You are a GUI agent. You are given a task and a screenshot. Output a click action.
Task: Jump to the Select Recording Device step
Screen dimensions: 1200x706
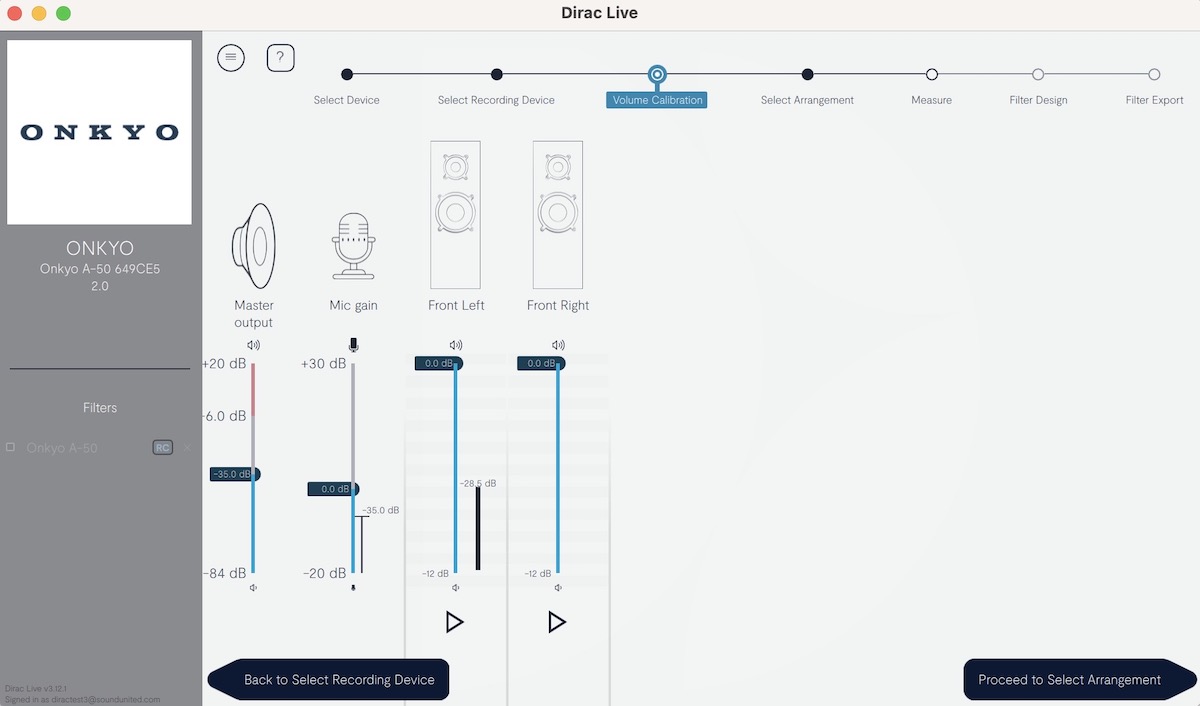click(x=497, y=75)
